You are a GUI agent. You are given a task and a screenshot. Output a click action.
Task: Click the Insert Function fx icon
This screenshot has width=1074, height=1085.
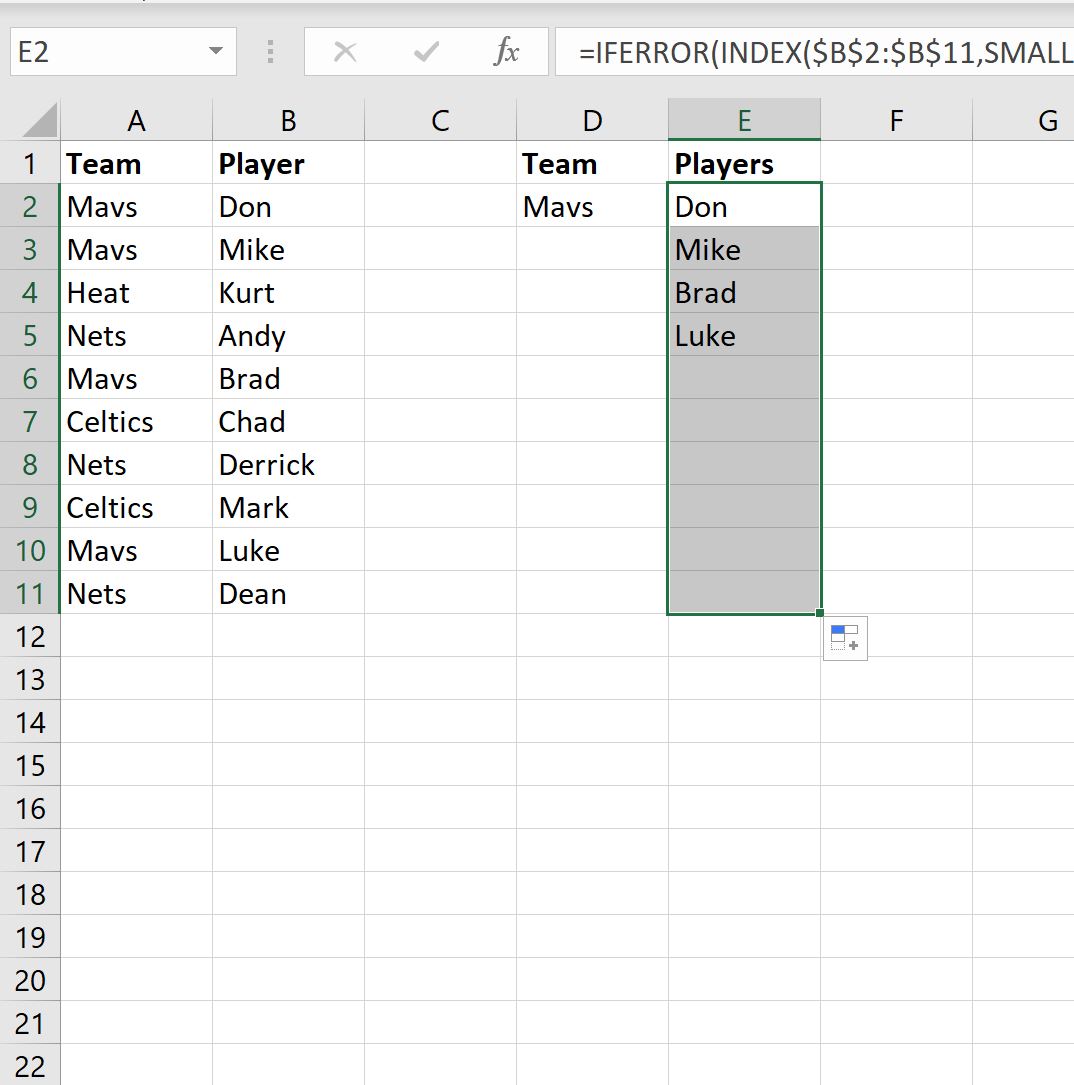508,52
